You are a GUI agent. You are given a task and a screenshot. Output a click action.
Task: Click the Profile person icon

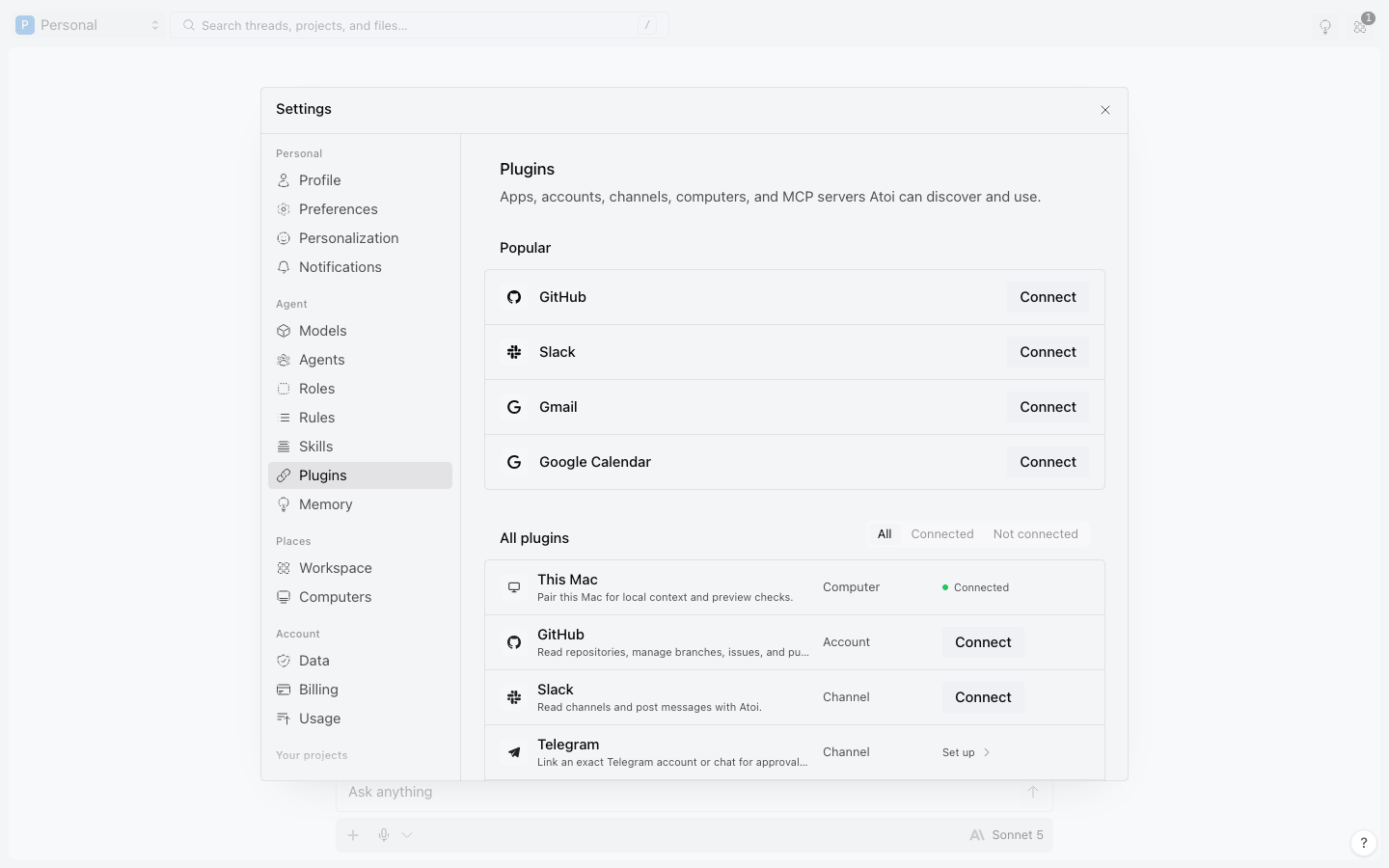[284, 180]
